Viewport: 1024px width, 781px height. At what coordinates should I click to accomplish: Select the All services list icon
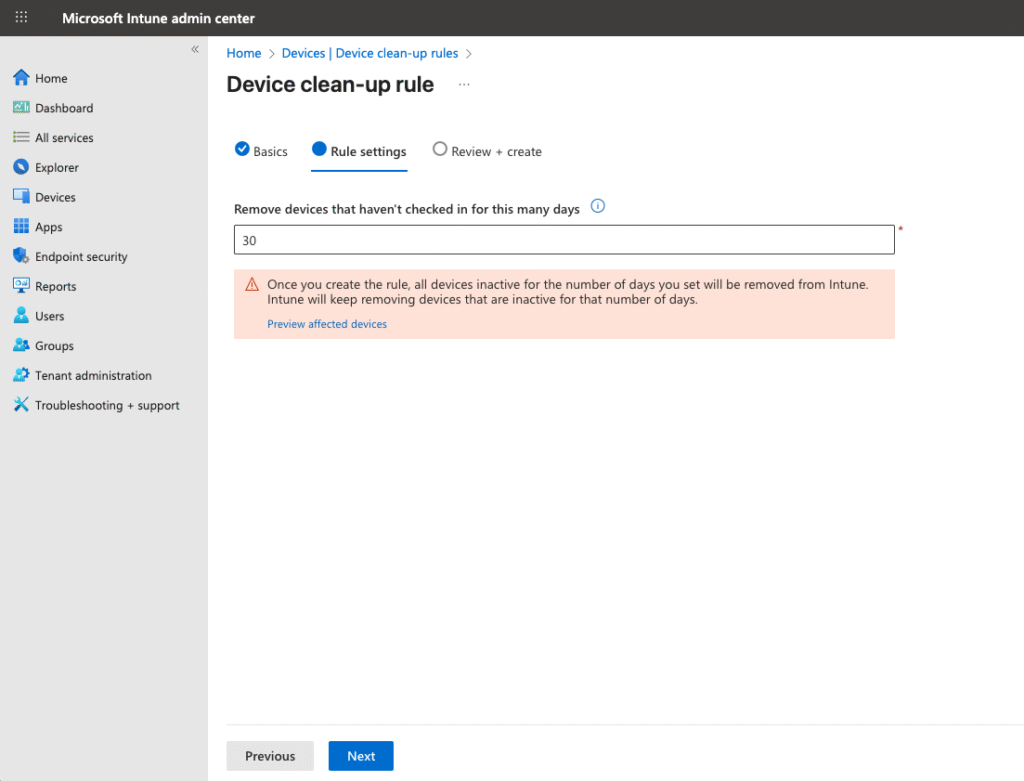click(21, 138)
